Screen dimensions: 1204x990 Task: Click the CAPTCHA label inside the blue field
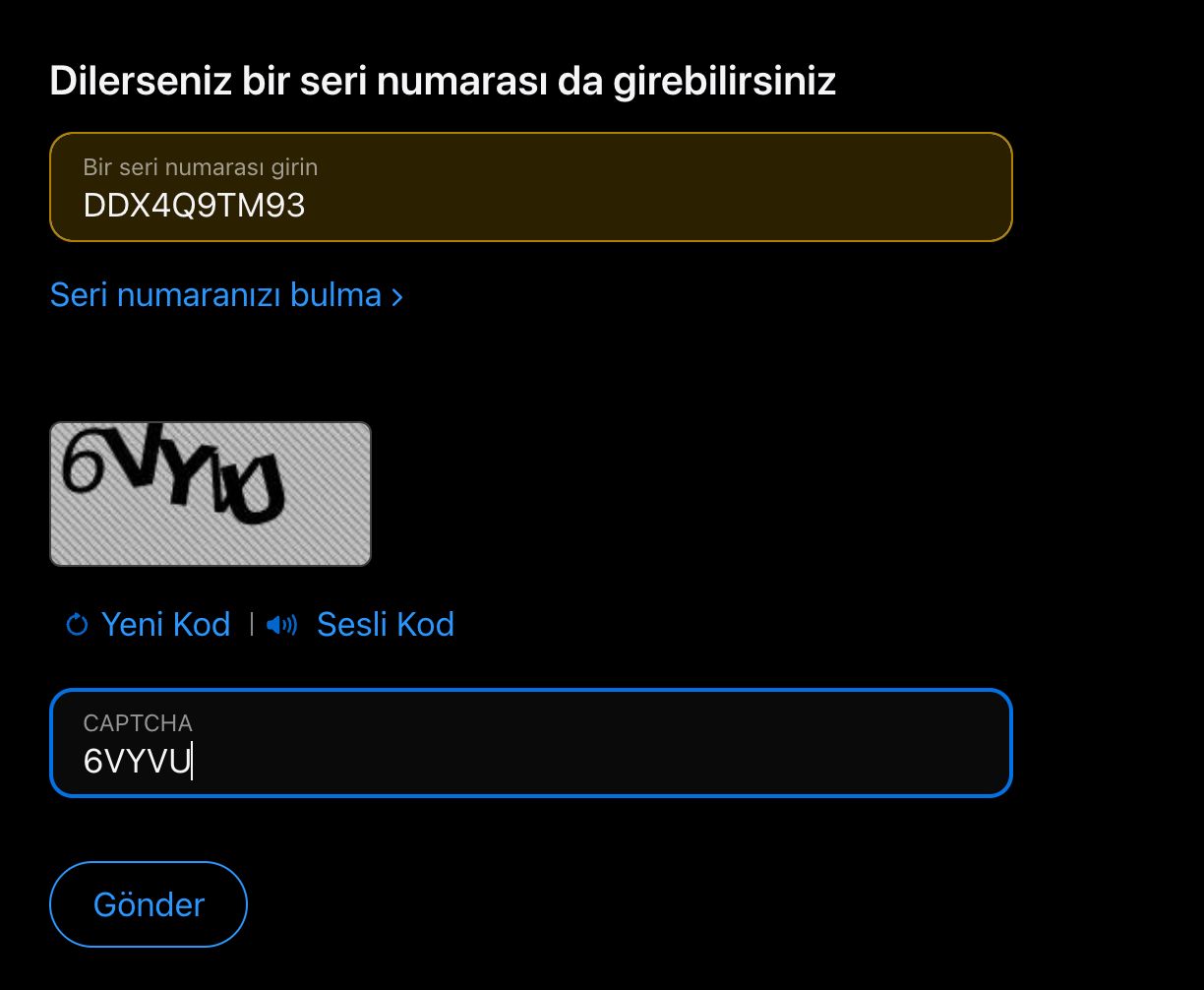pyautogui.click(x=138, y=723)
